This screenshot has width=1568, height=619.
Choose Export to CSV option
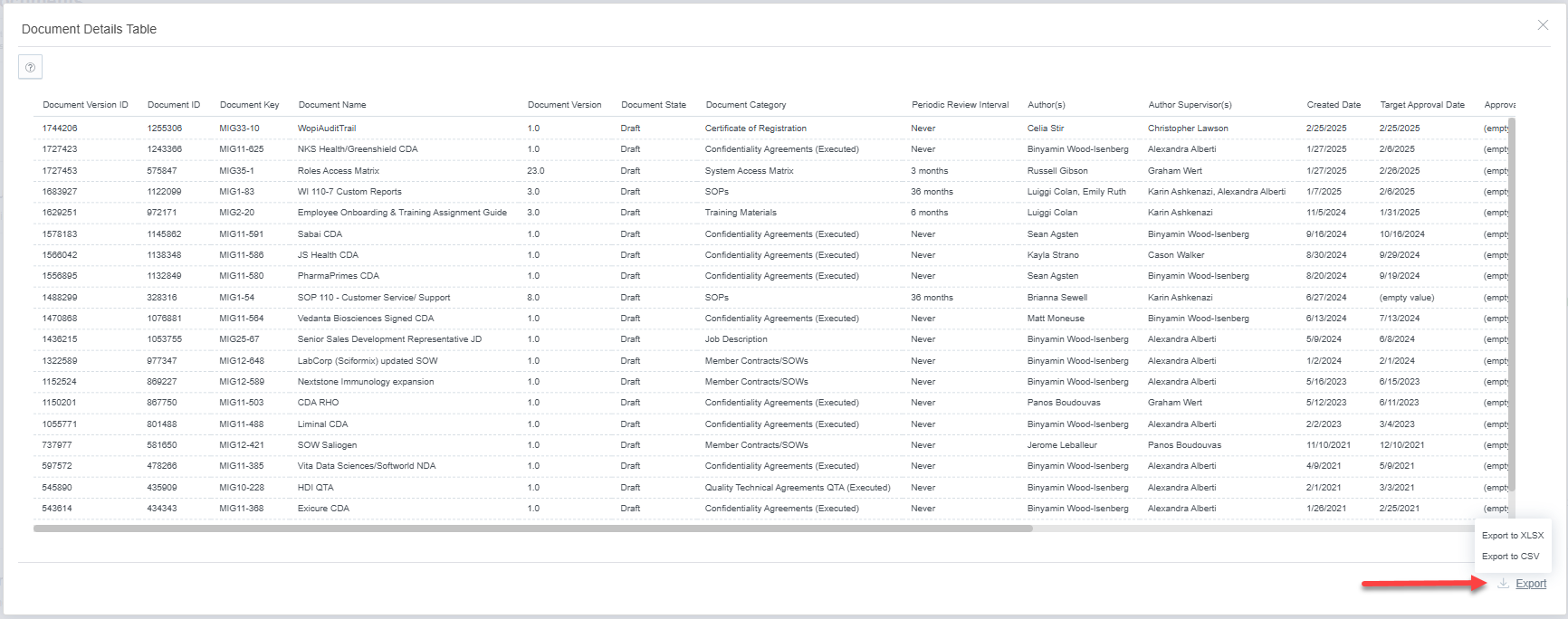tap(1510, 557)
